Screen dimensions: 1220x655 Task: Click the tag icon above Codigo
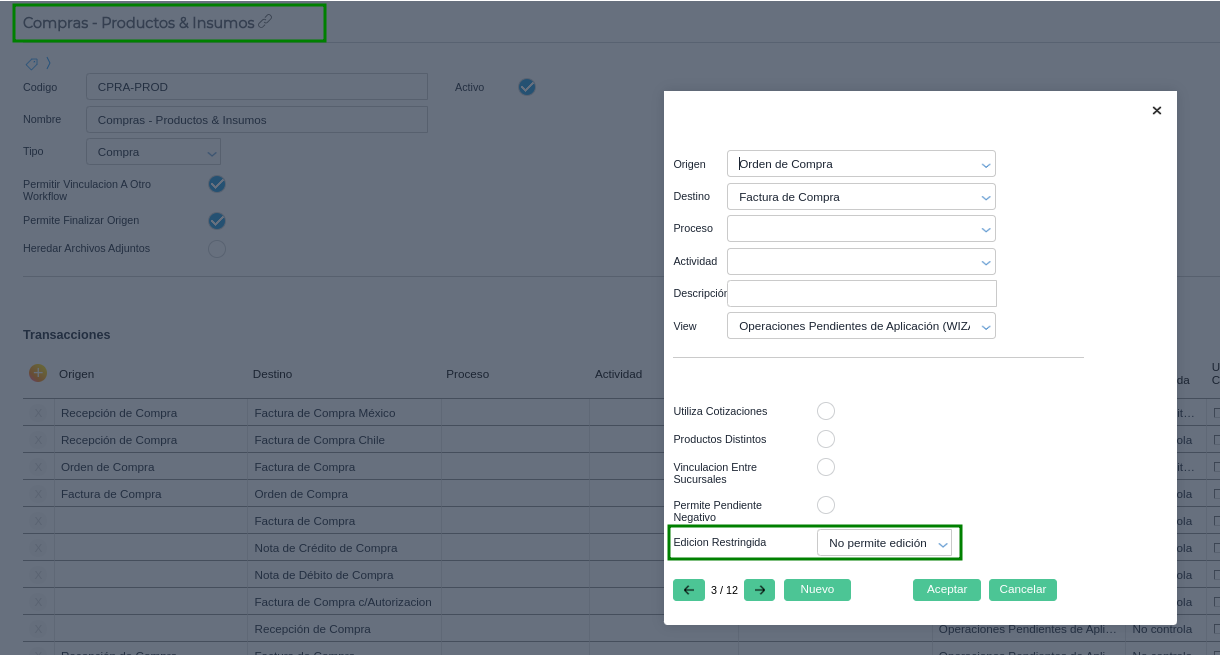pos(31,63)
